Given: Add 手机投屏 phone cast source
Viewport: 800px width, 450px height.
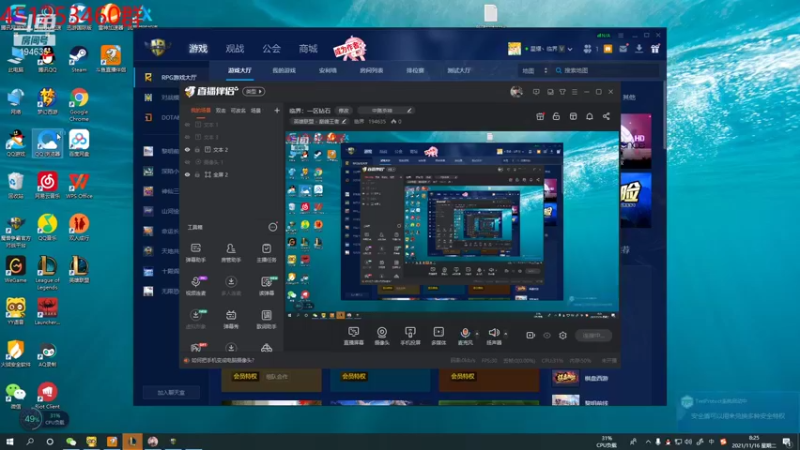Looking at the screenshot, I should coord(410,336).
